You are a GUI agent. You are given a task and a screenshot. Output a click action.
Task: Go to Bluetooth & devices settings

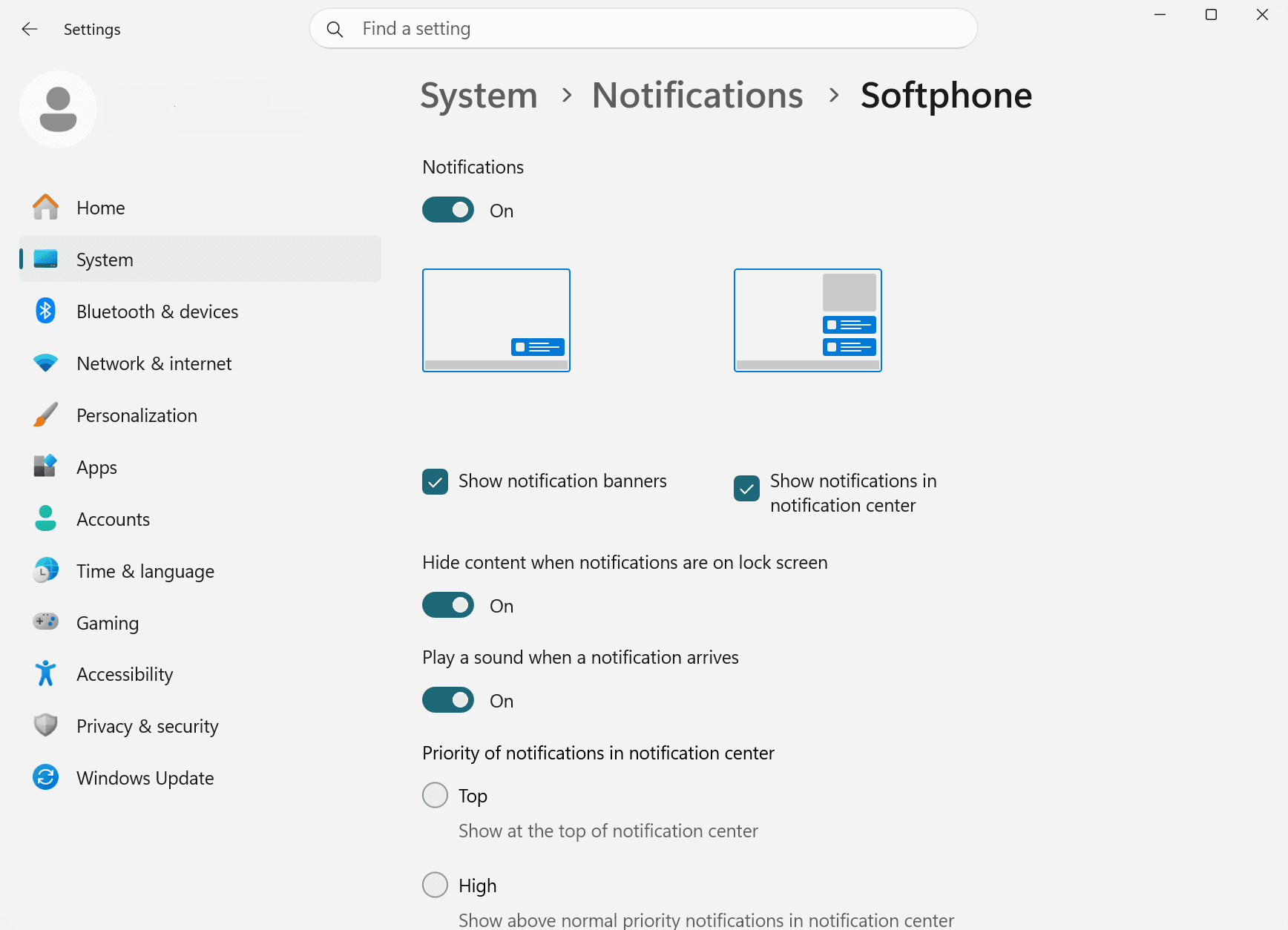tap(200, 311)
